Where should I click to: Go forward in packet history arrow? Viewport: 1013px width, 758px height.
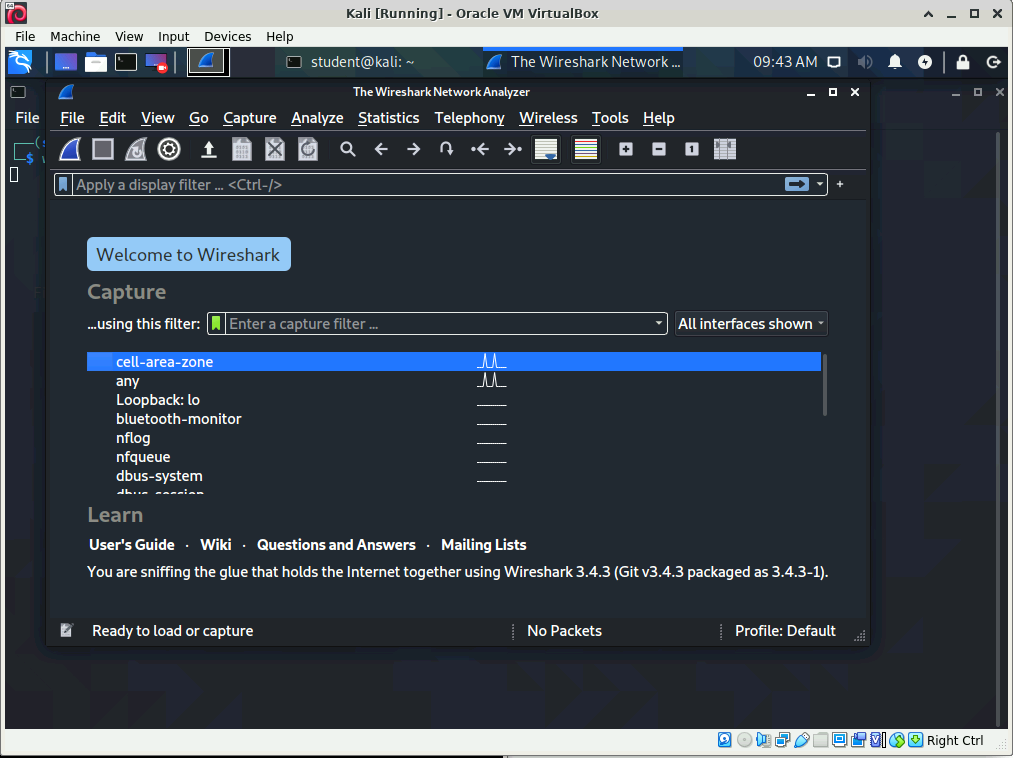(x=413, y=149)
